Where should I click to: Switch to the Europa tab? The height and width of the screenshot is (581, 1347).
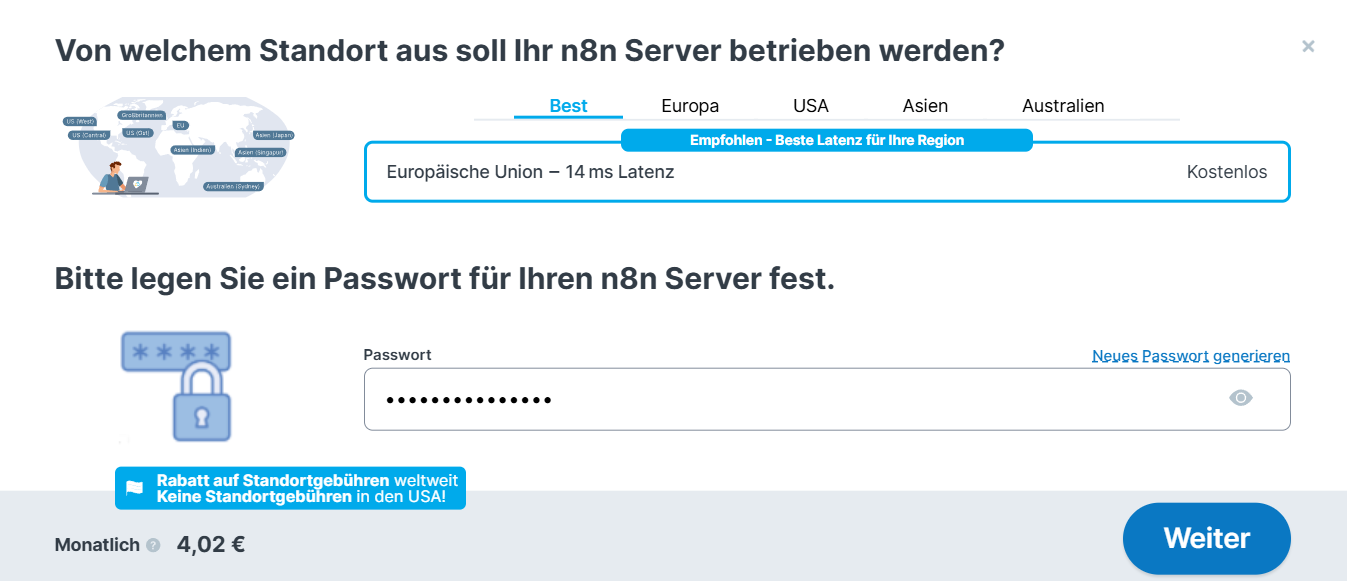(x=690, y=106)
